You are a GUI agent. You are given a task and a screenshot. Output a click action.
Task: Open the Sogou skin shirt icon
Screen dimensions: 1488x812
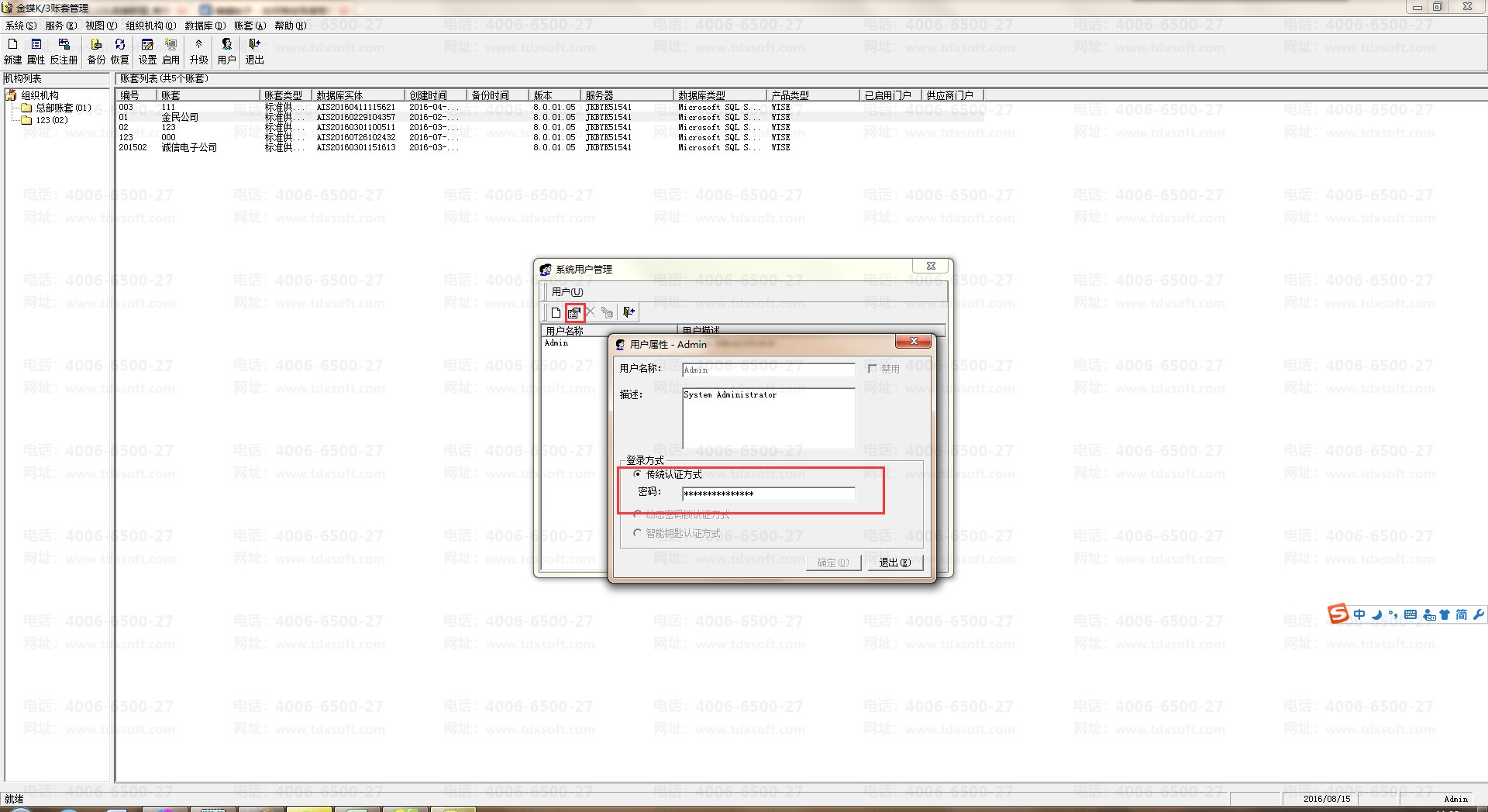[x=1445, y=614]
